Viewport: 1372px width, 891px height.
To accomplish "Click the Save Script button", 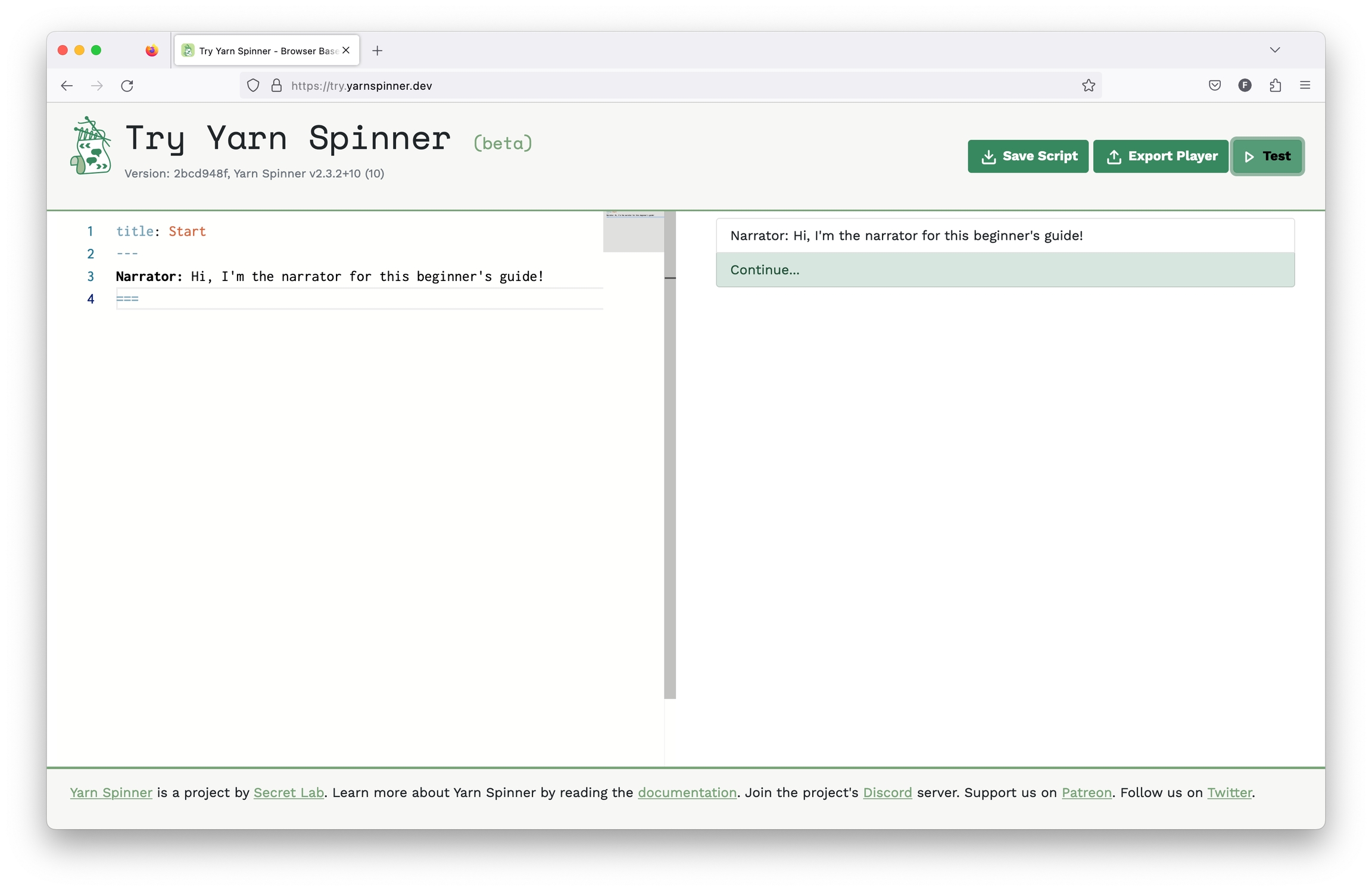I will click(1028, 156).
